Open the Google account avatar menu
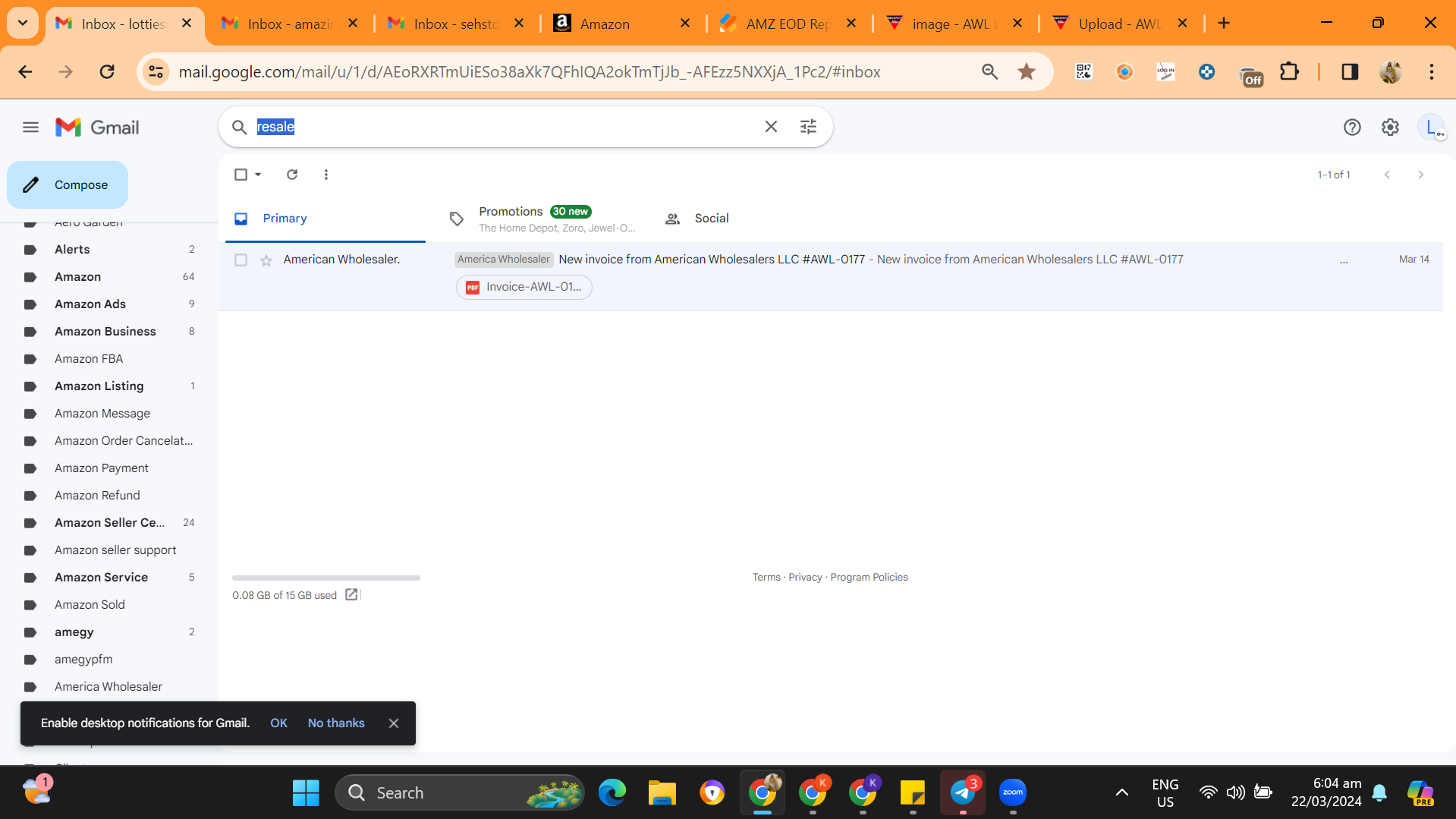 click(x=1431, y=128)
